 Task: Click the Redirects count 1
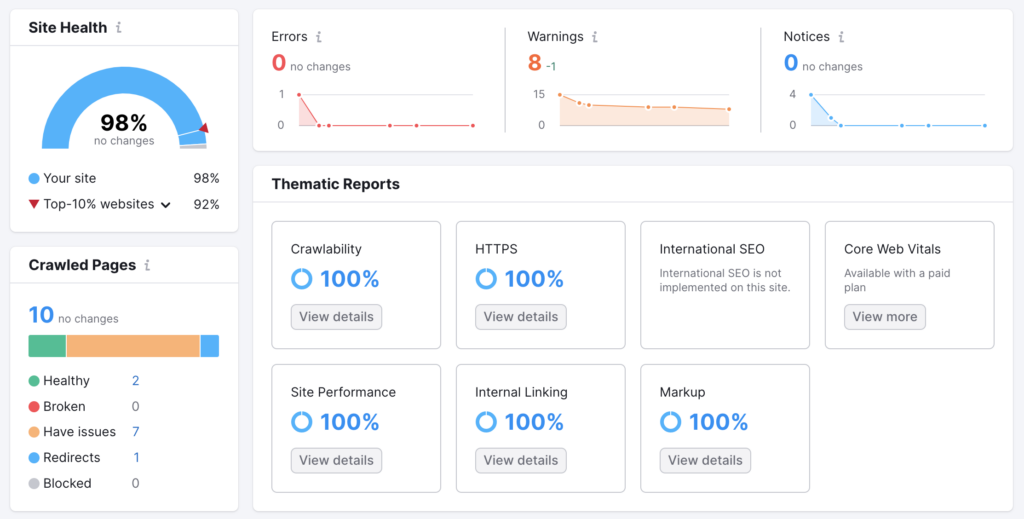(136, 458)
